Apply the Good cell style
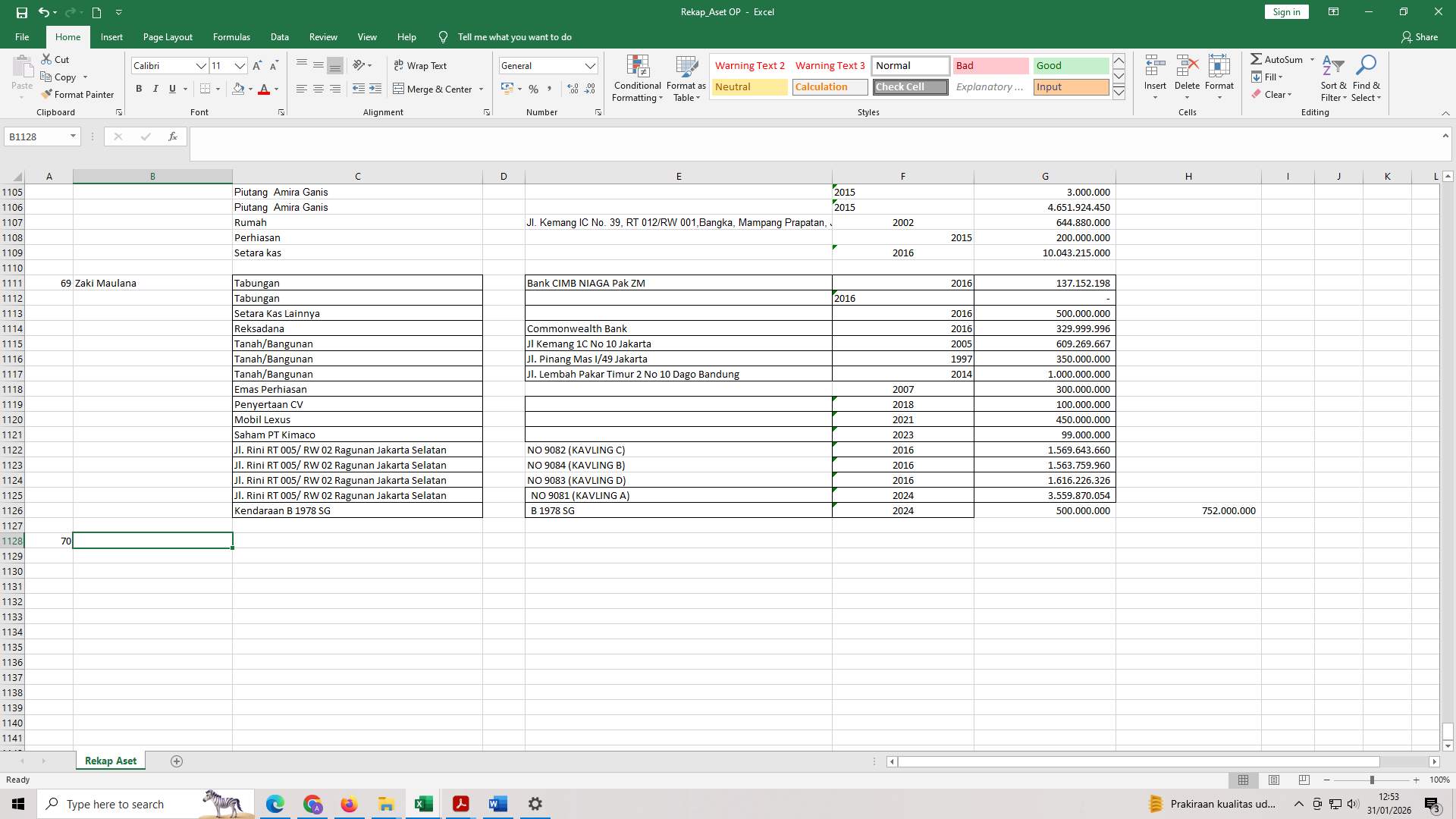 click(x=1070, y=66)
